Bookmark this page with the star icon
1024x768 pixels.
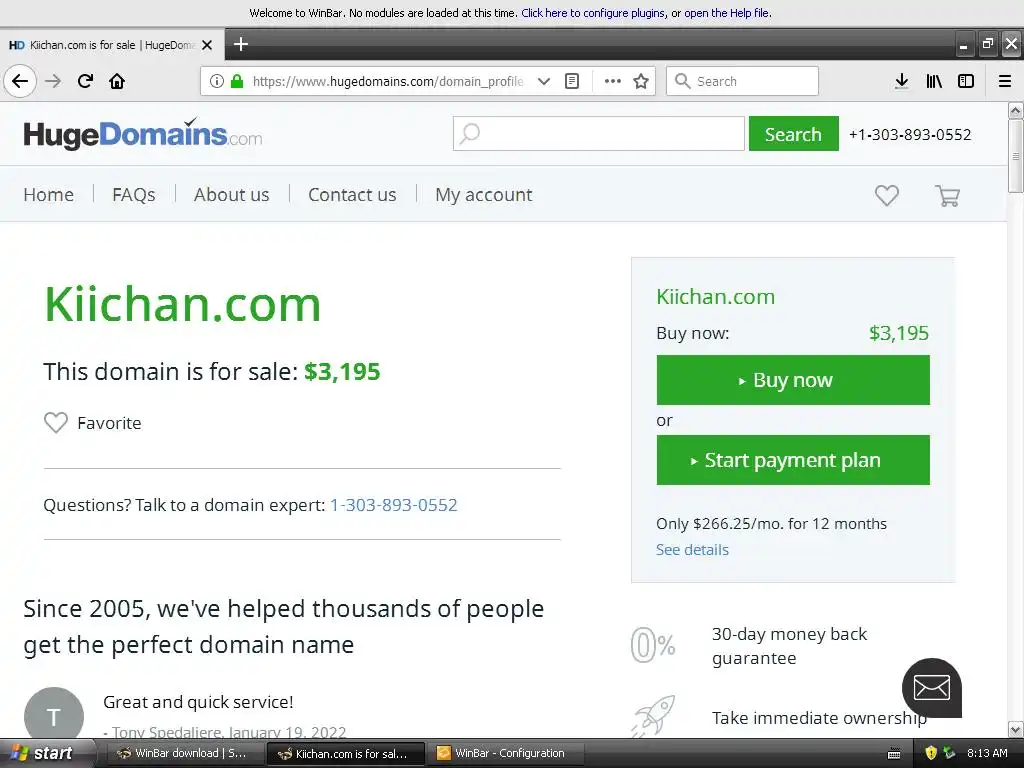pyautogui.click(x=641, y=81)
